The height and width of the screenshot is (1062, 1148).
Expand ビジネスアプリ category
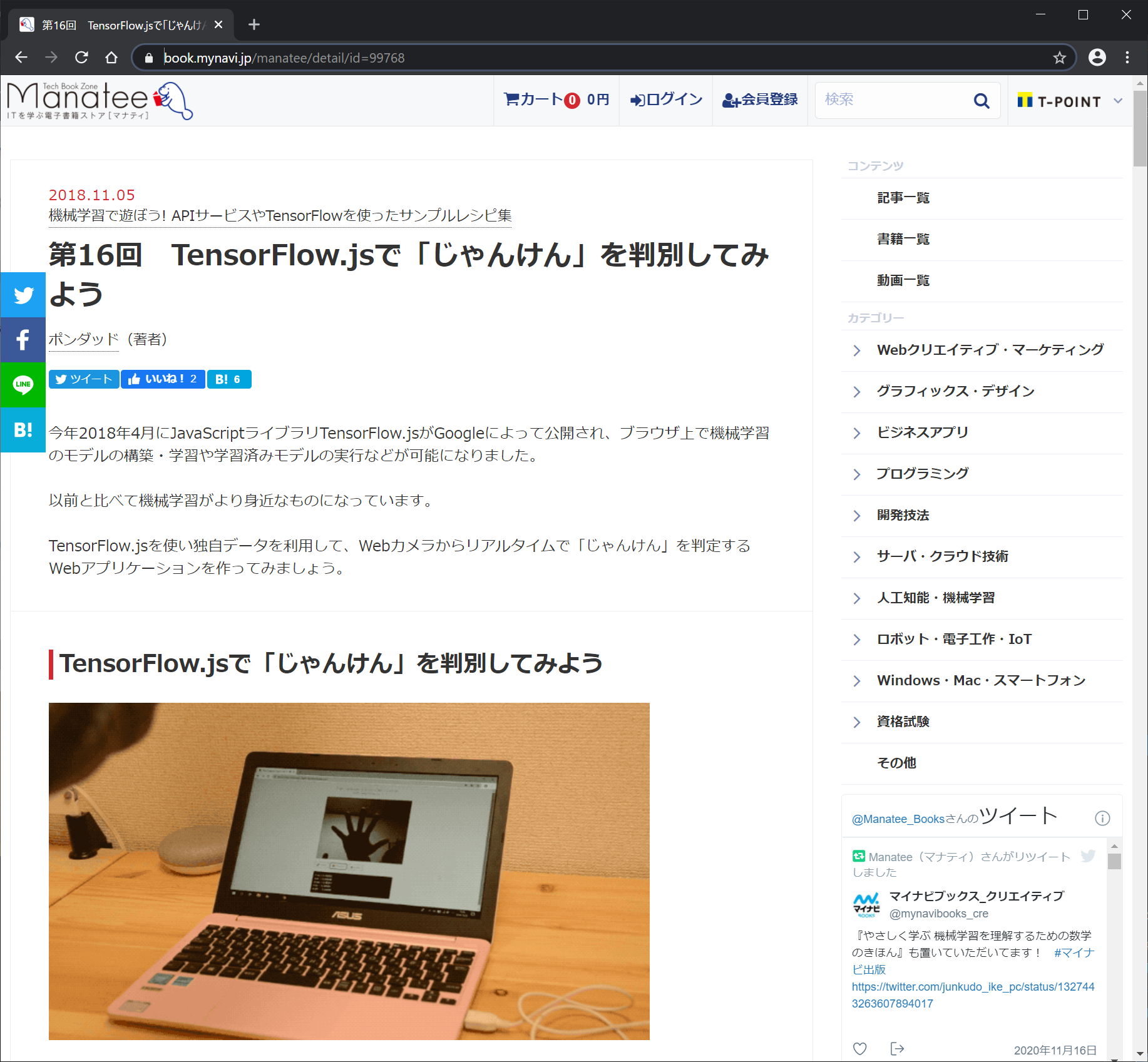[981, 433]
